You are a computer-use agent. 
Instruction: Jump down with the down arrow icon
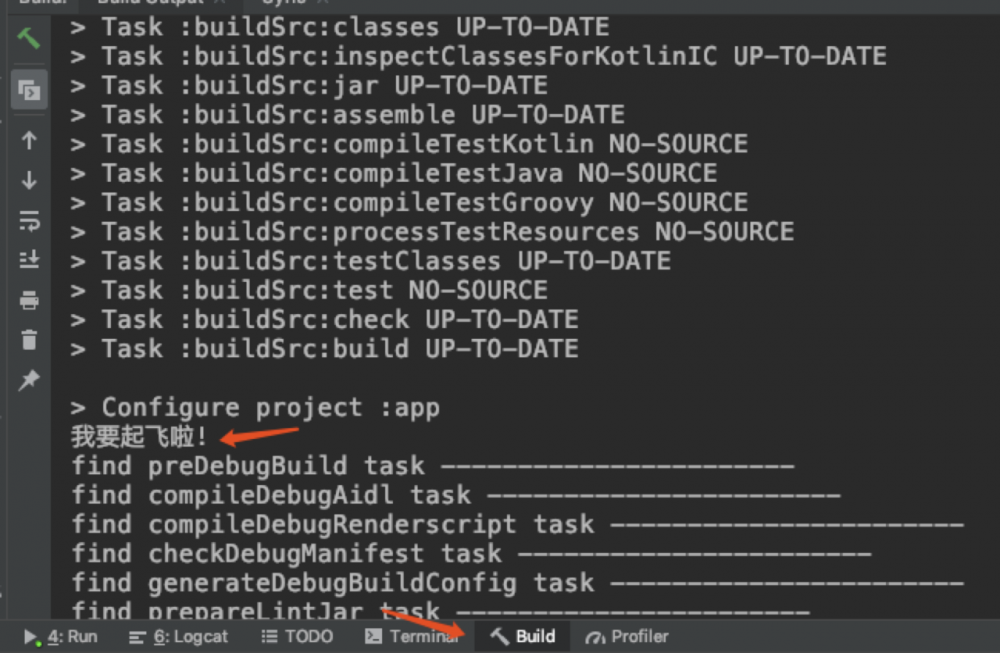(29, 181)
